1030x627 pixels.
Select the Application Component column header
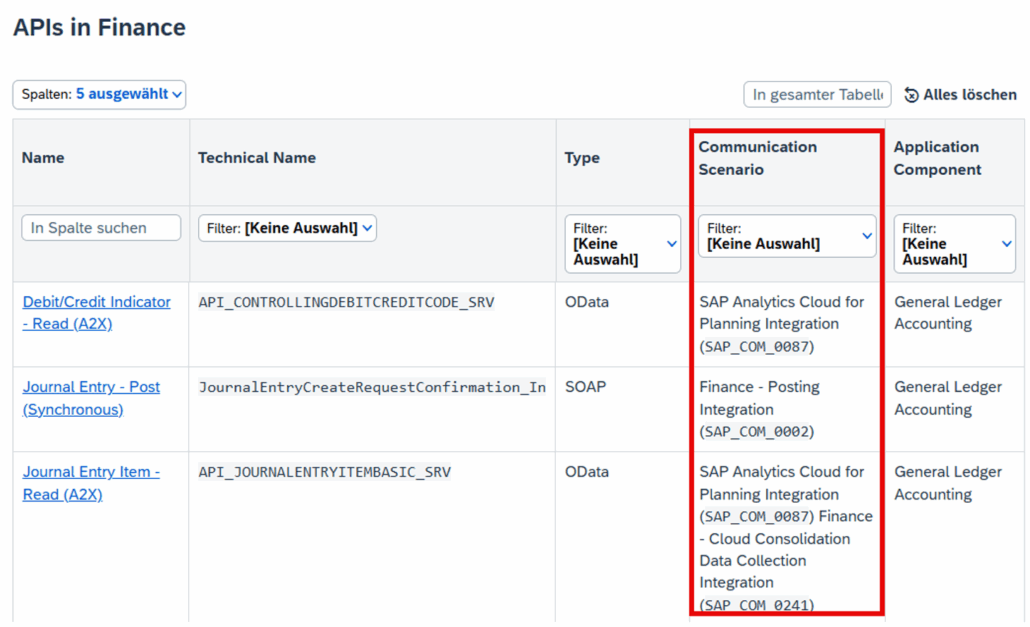coord(937,158)
